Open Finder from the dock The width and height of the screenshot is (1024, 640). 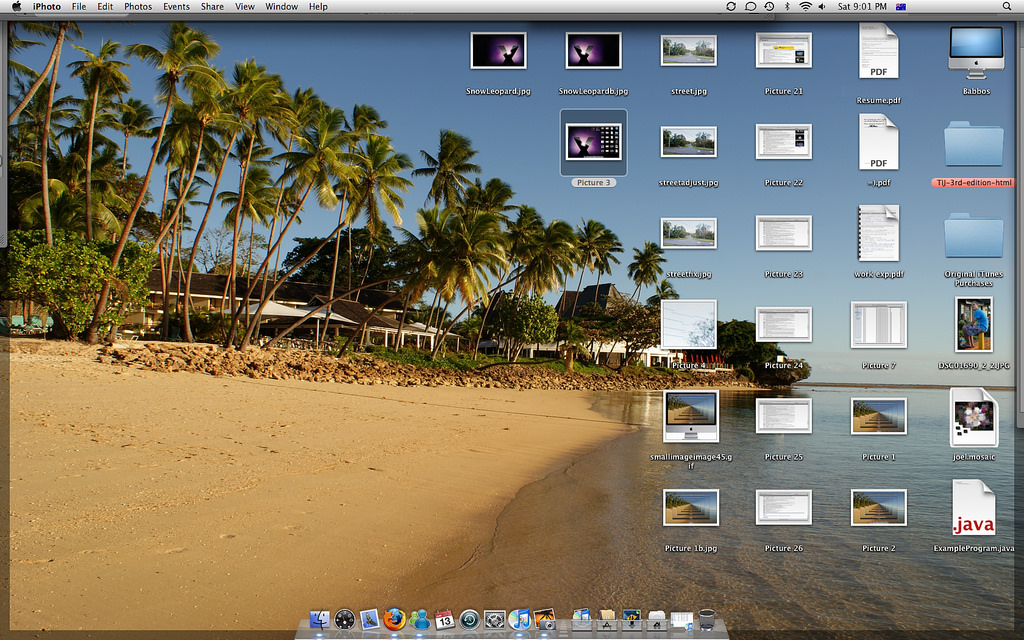tap(320, 620)
